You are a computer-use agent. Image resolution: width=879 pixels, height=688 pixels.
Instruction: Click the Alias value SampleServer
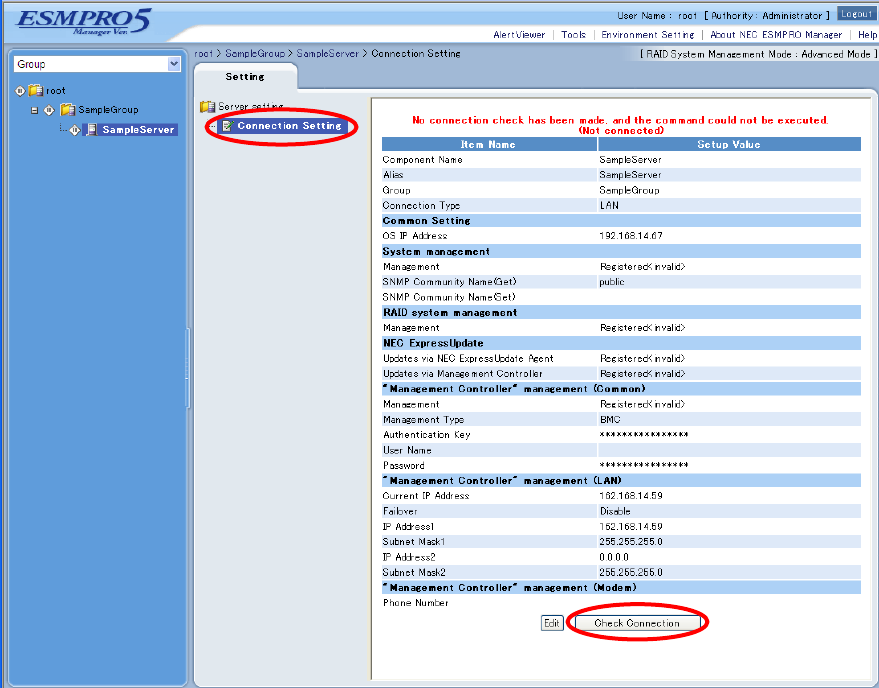pos(630,175)
